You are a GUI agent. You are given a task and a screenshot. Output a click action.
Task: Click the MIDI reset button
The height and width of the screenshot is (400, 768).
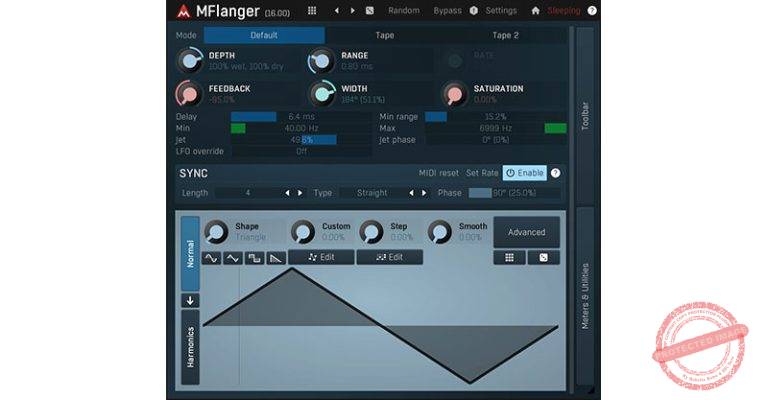(438, 173)
